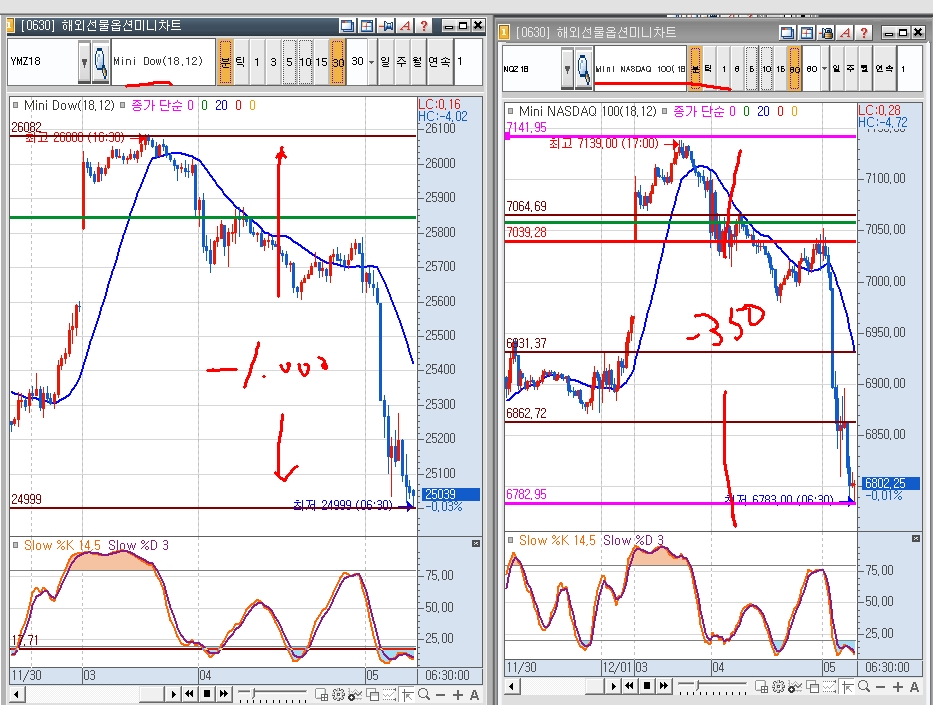The width and height of the screenshot is (933, 705).
Task: Select 10-minute interval in Mini NASDAQ window
Action: (x=766, y=69)
